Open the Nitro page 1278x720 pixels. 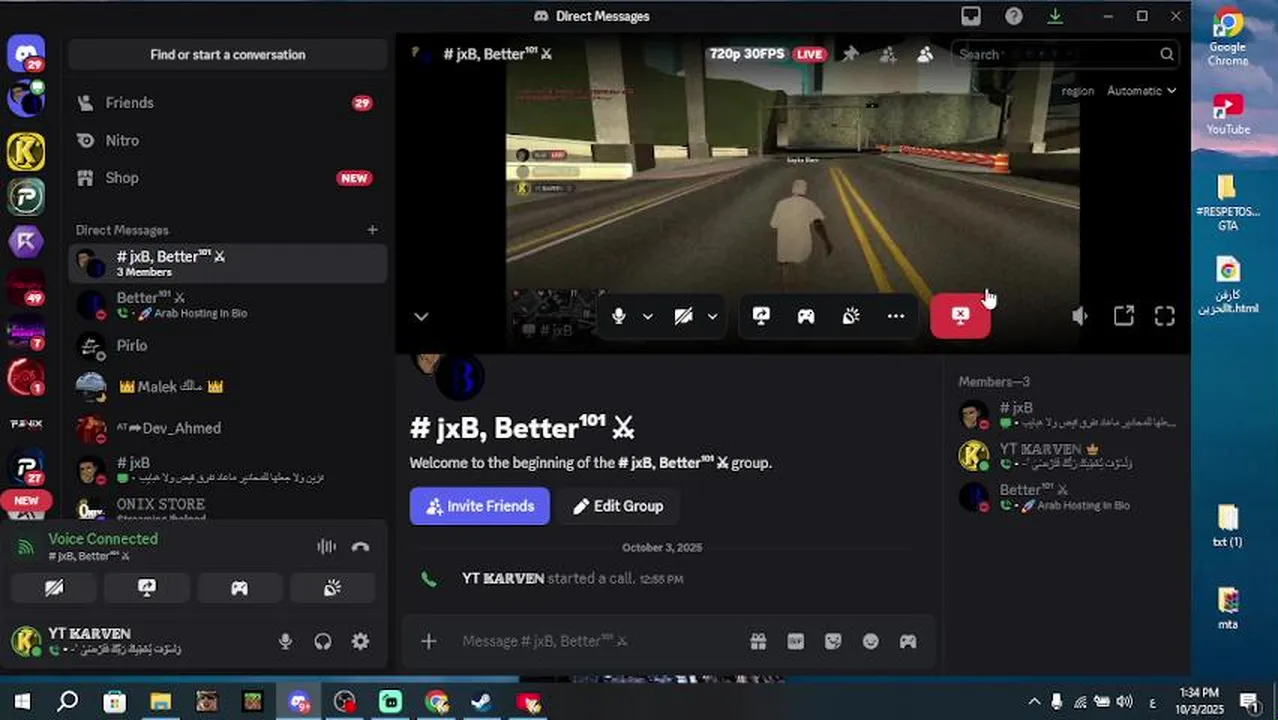(x=227, y=140)
